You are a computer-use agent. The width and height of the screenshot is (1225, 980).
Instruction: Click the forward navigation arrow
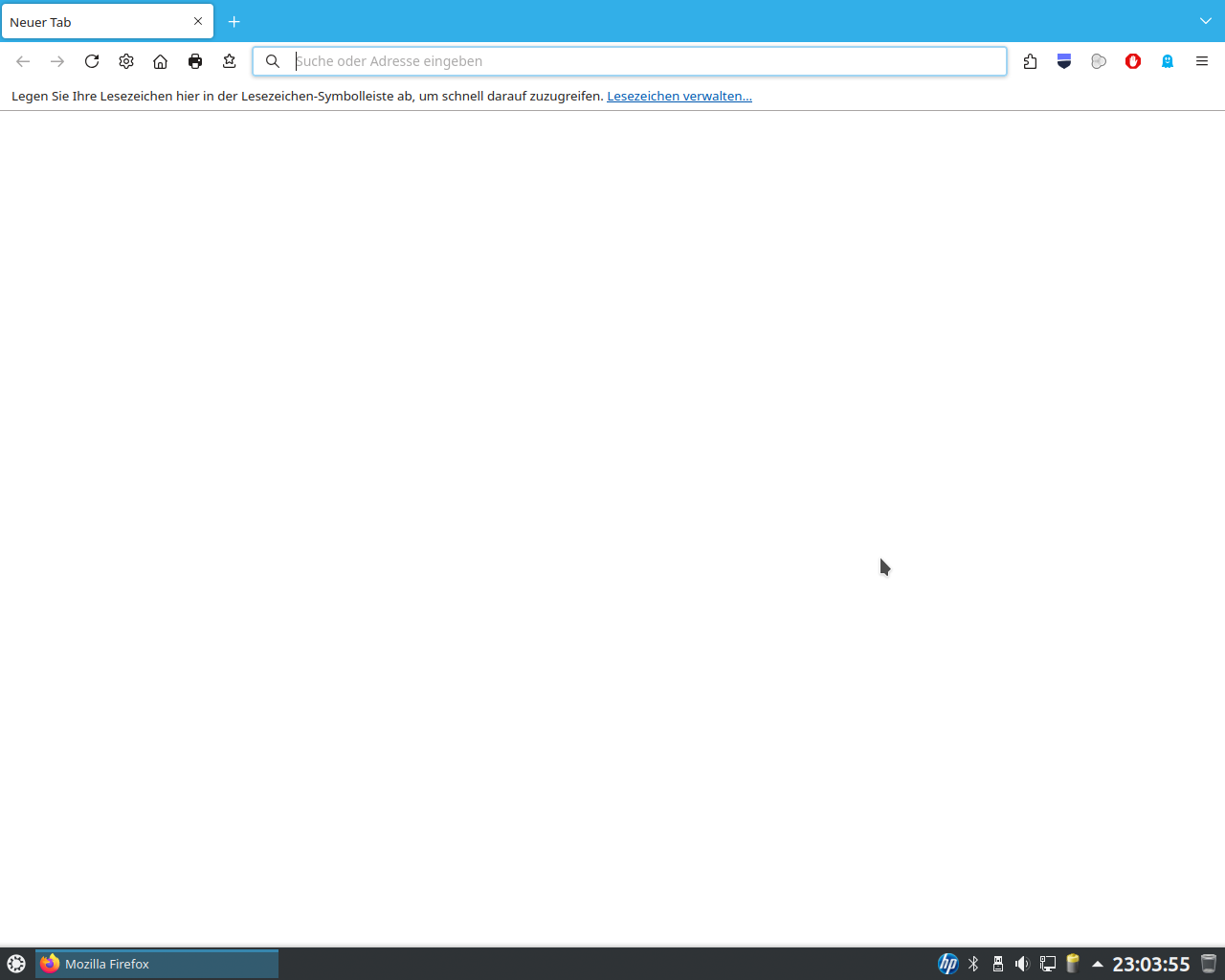(x=57, y=61)
